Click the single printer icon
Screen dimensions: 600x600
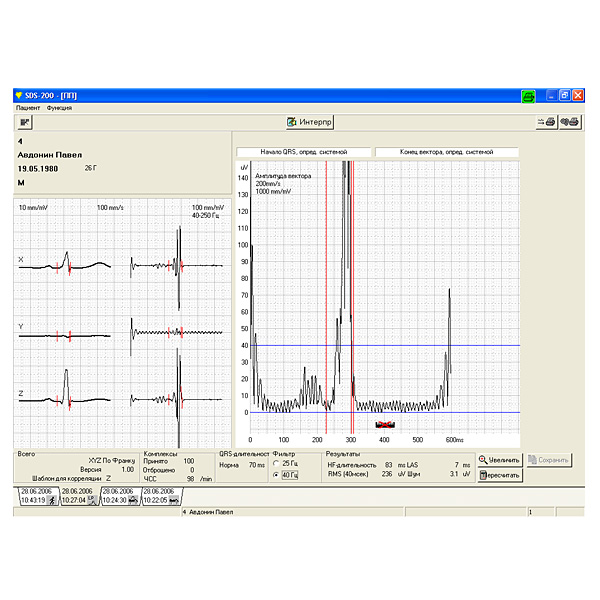(x=548, y=122)
